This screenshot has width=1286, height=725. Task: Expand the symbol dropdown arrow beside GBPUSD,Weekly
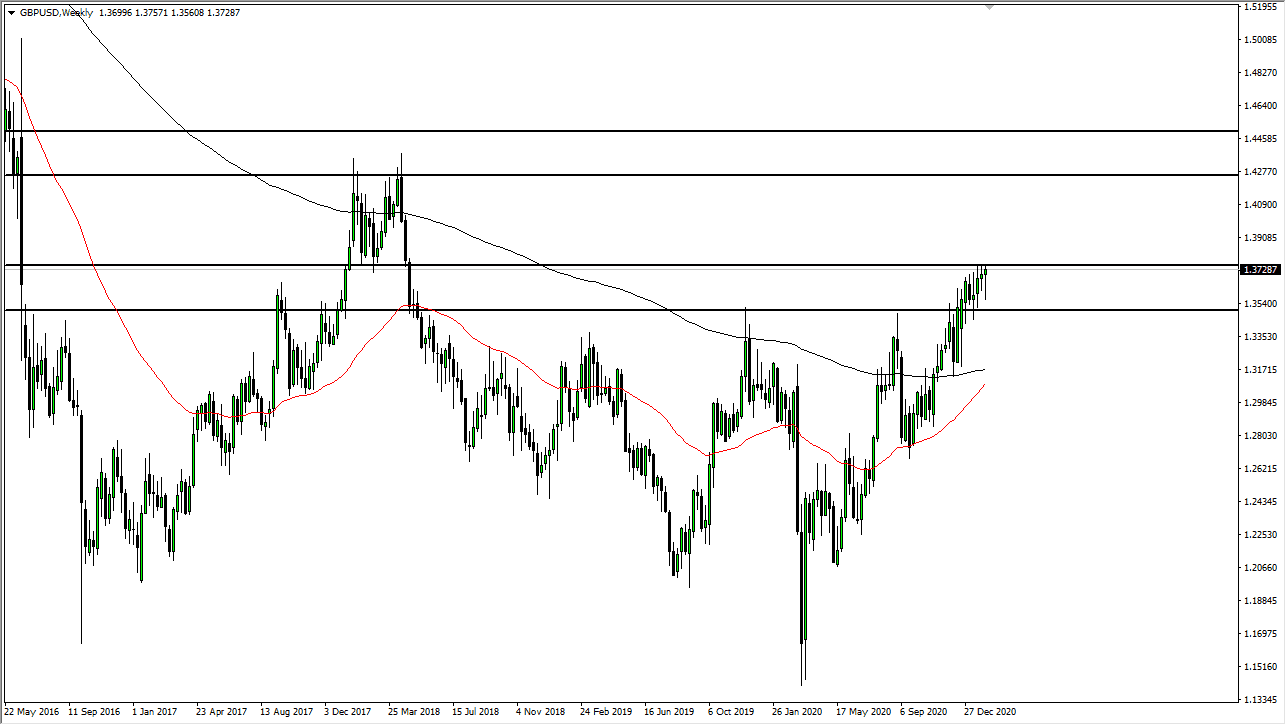point(11,13)
